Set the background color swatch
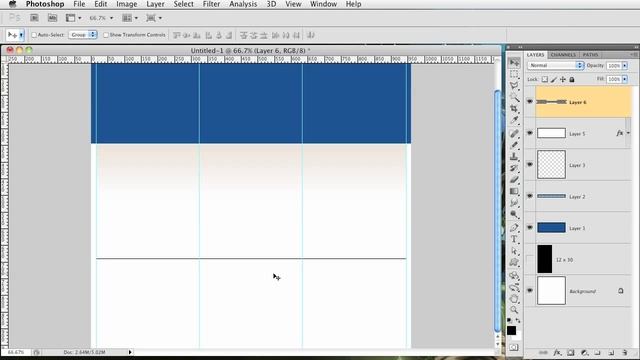The width and height of the screenshot is (640, 360). pyautogui.click(x=518, y=336)
